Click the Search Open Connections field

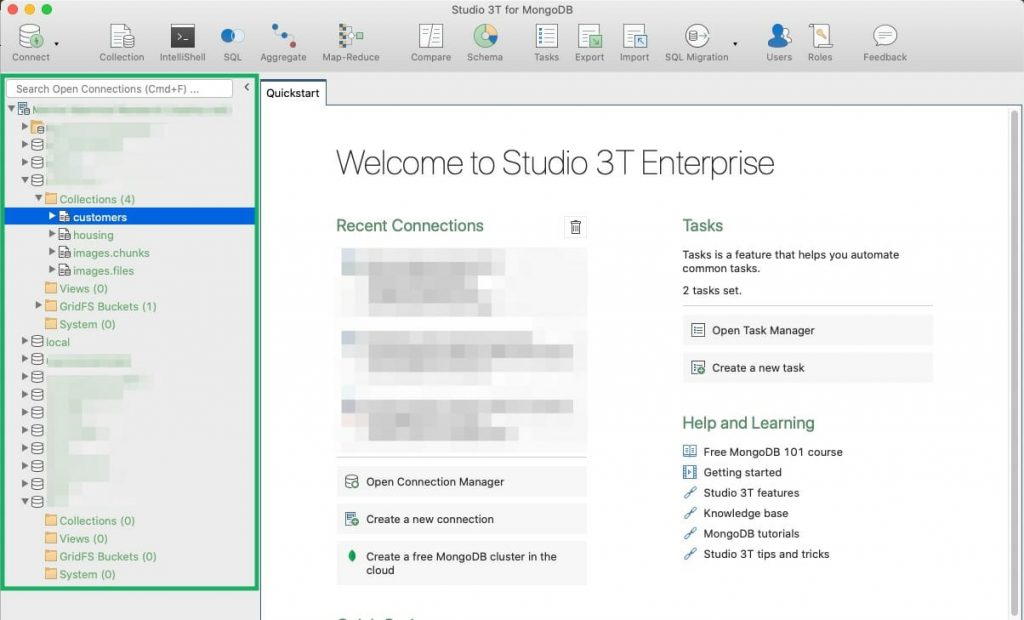click(120, 89)
